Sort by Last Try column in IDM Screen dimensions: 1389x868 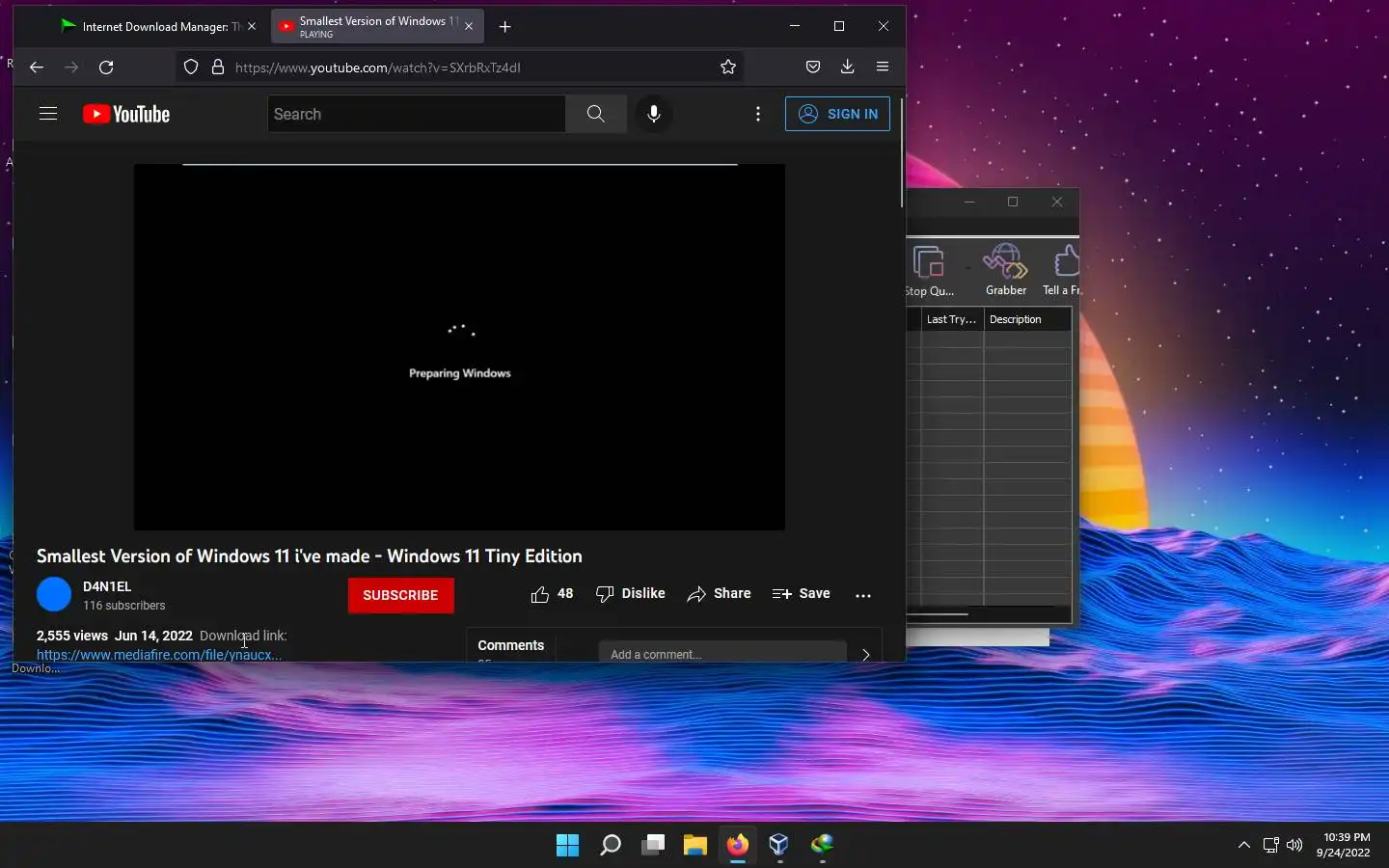952,319
